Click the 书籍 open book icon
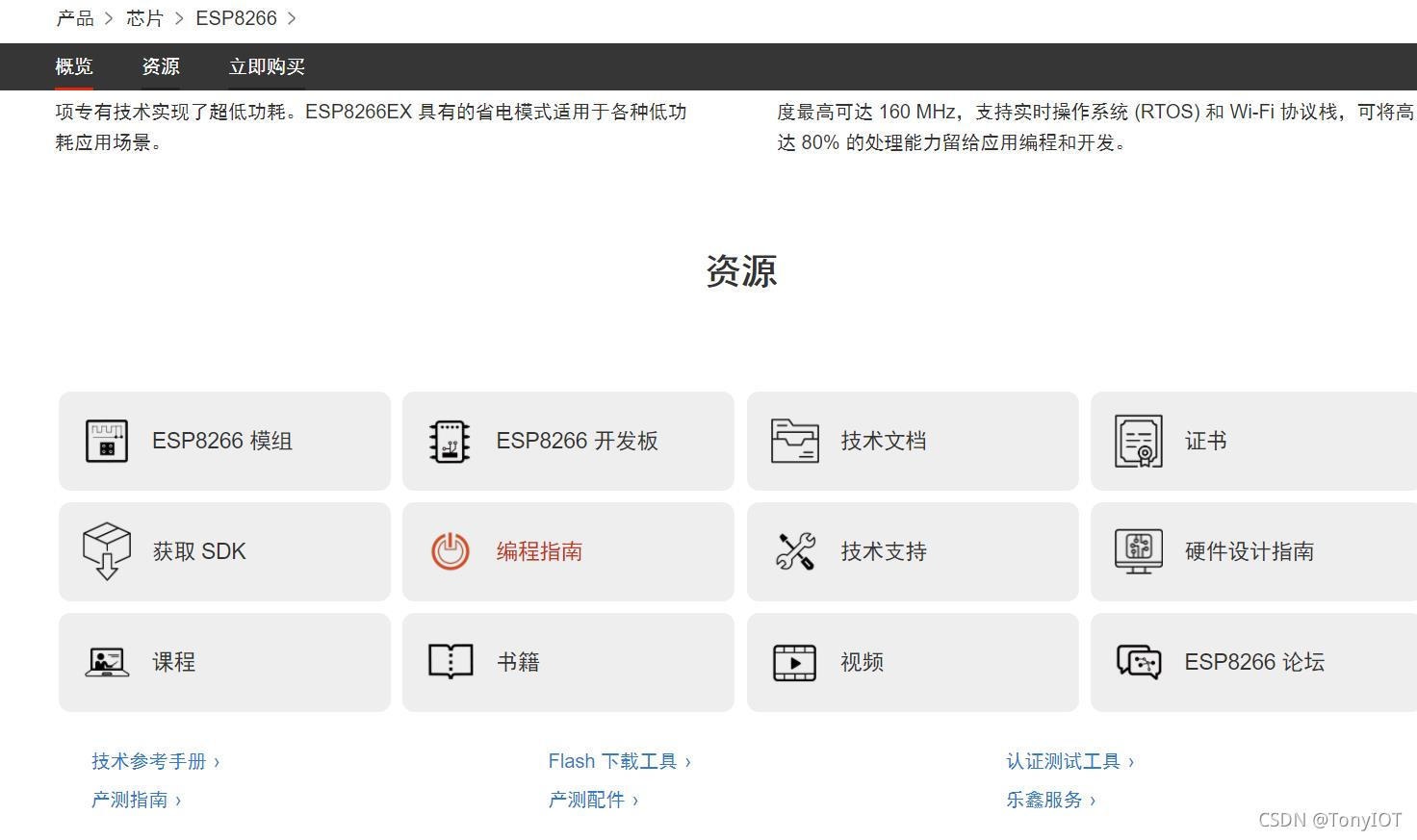Image resolution: width=1417 pixels, height=840 pixels. pyautogui.click(x=450, y=662)
